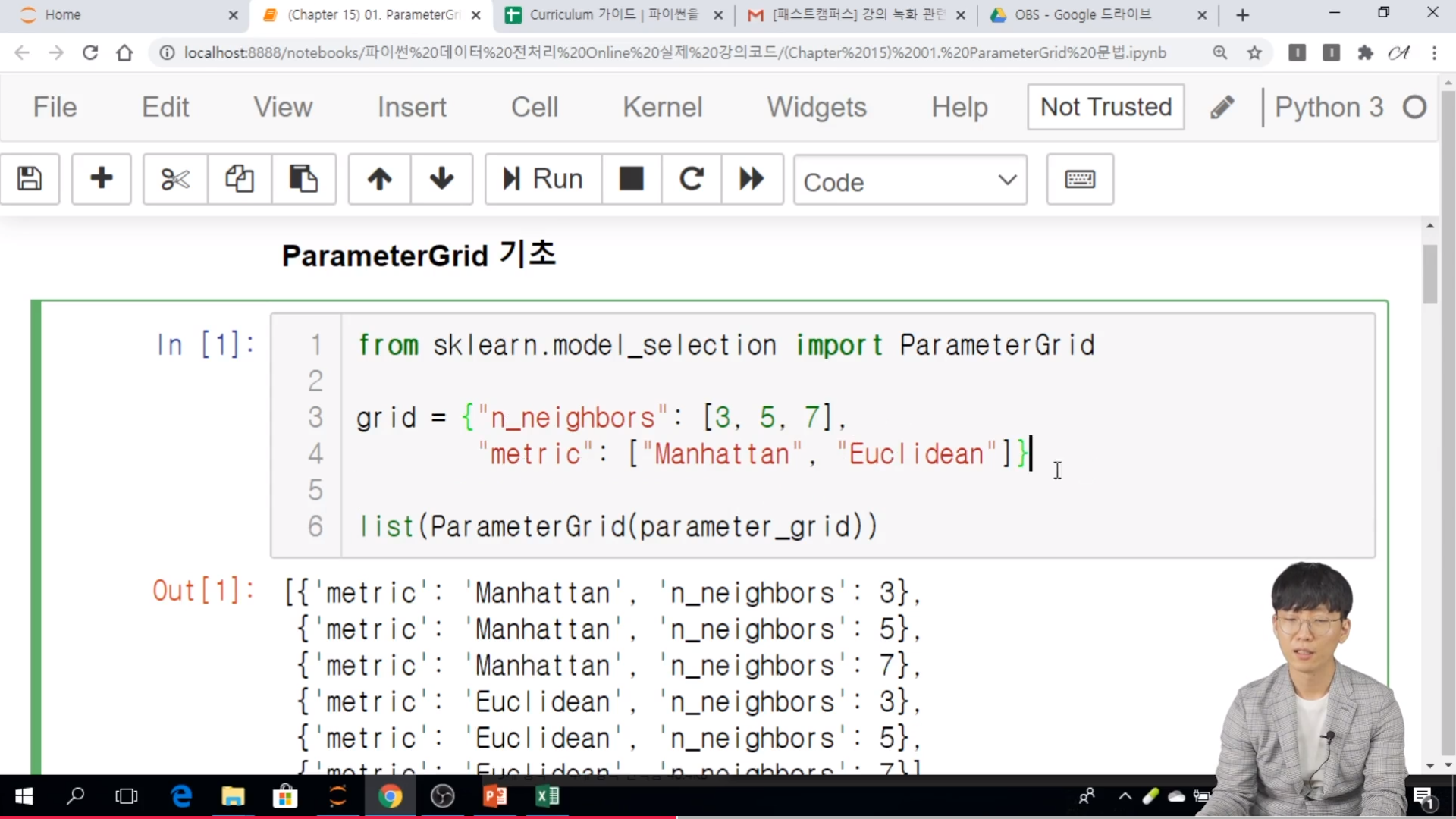Click the Run button
This screenshot has width=1456, height=819.
[543, 180]
